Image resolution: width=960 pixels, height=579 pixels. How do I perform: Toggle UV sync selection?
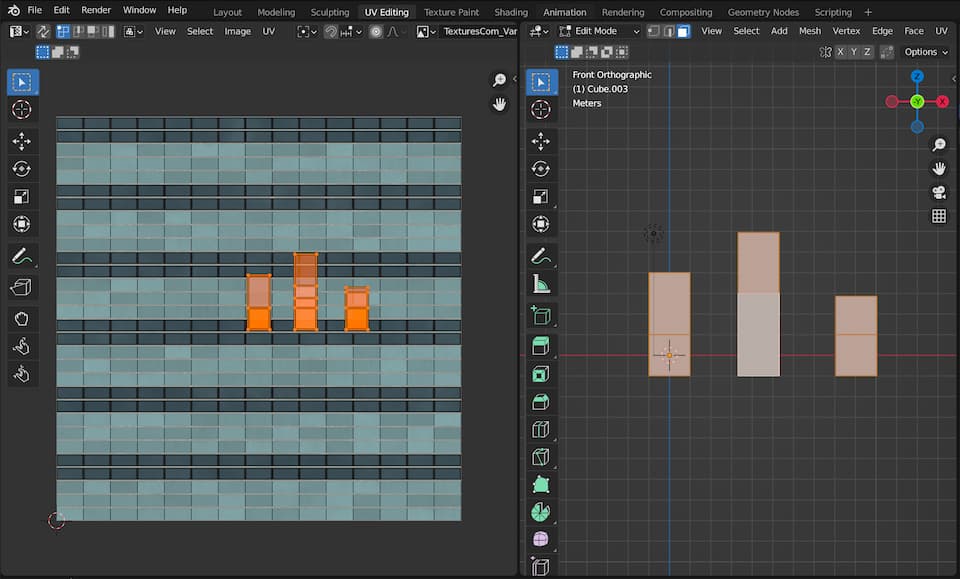44,31
